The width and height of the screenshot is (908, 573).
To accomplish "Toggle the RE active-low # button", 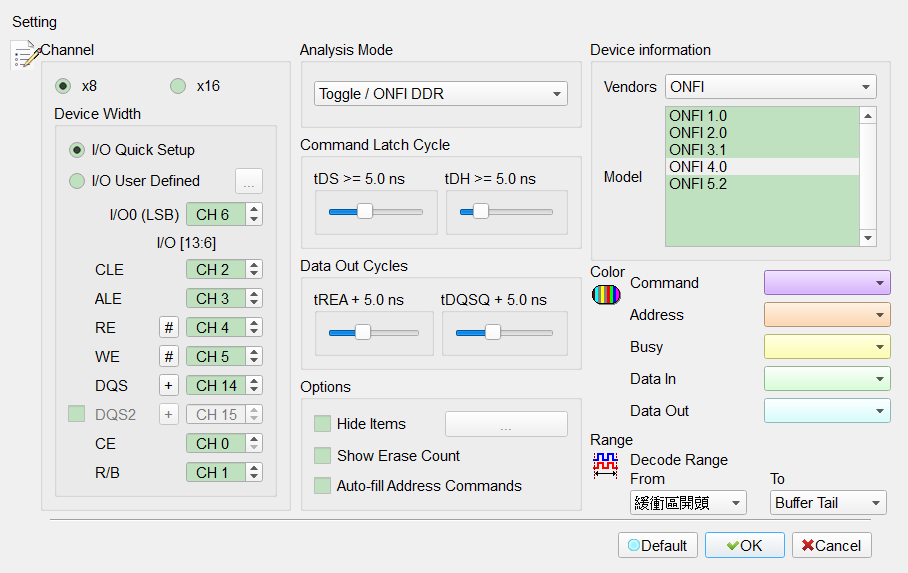I will click(x=169, y=327).
